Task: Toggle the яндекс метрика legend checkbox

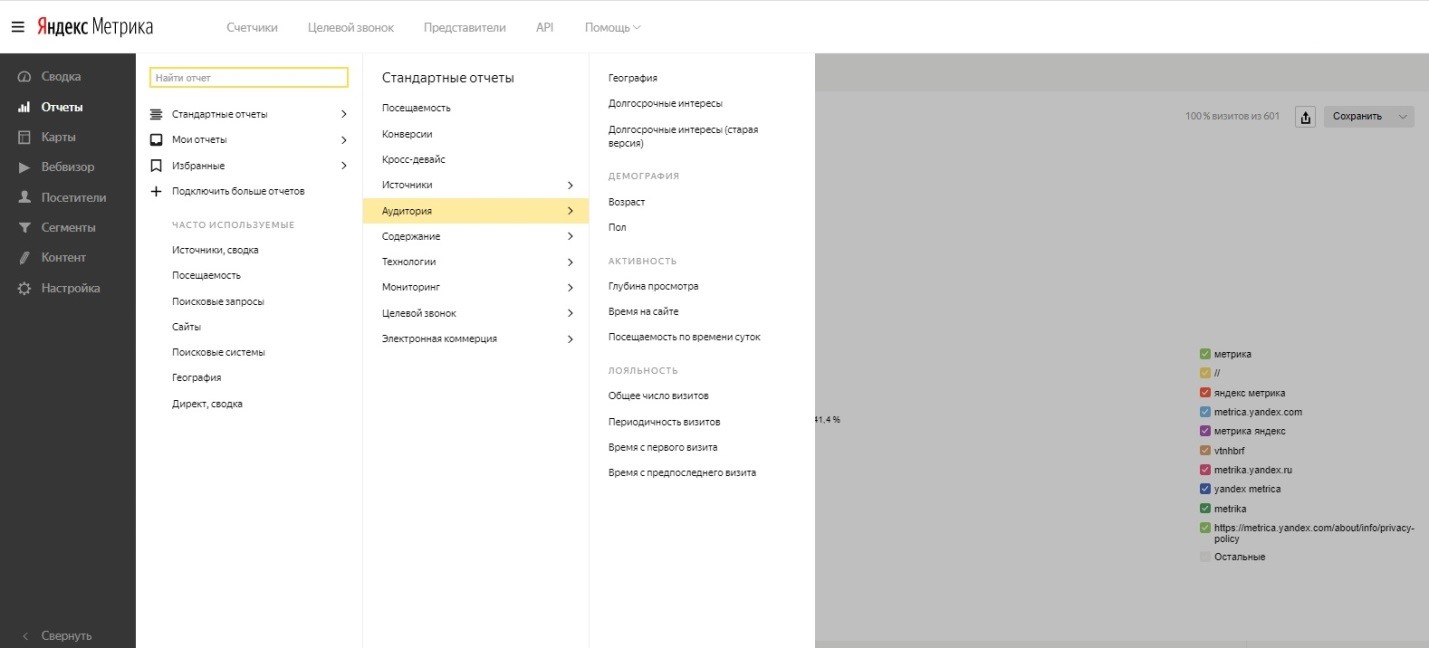Action: [1205, 393]
